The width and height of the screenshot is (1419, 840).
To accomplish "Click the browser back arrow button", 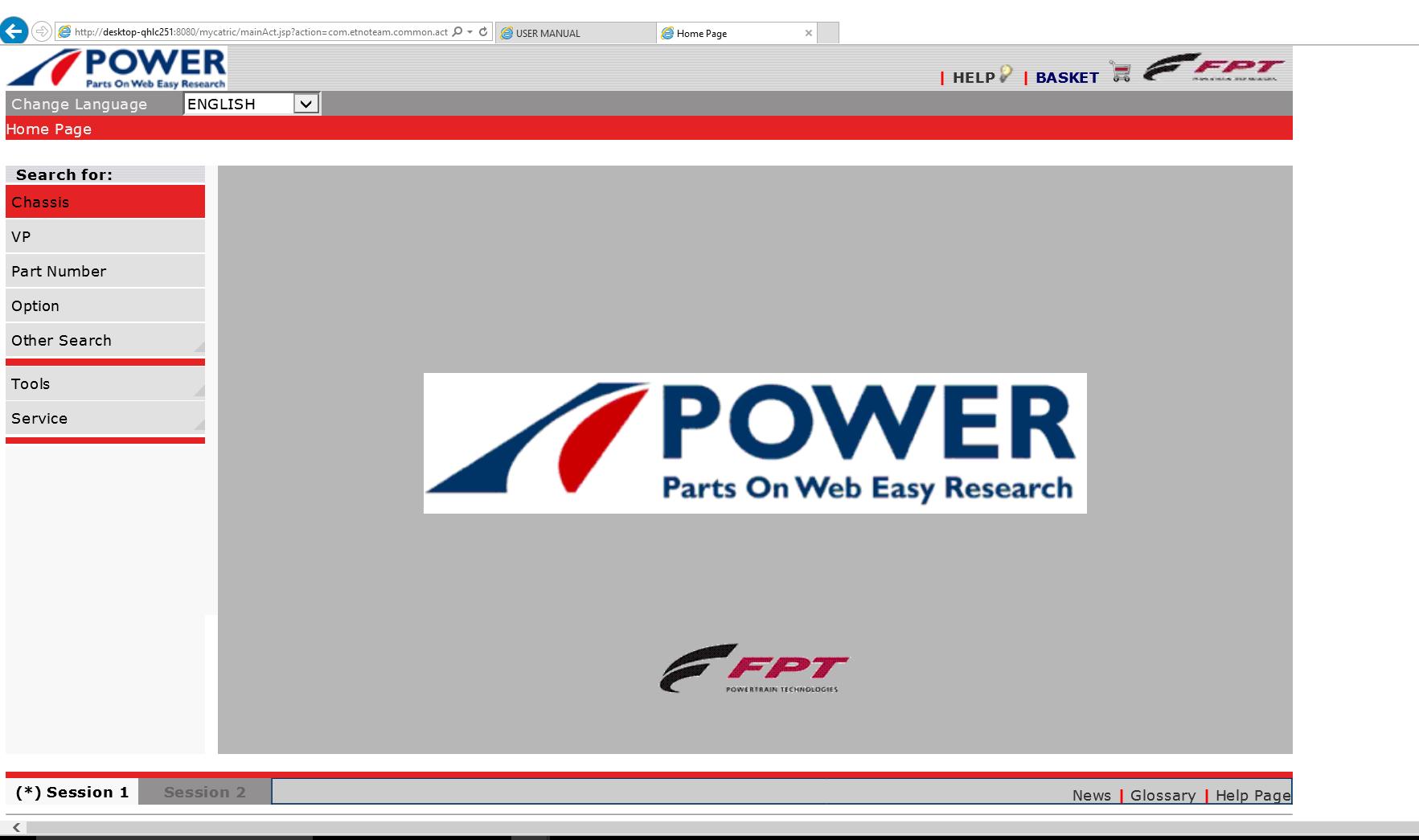I will pyautogui.click(x=14, y=31).
